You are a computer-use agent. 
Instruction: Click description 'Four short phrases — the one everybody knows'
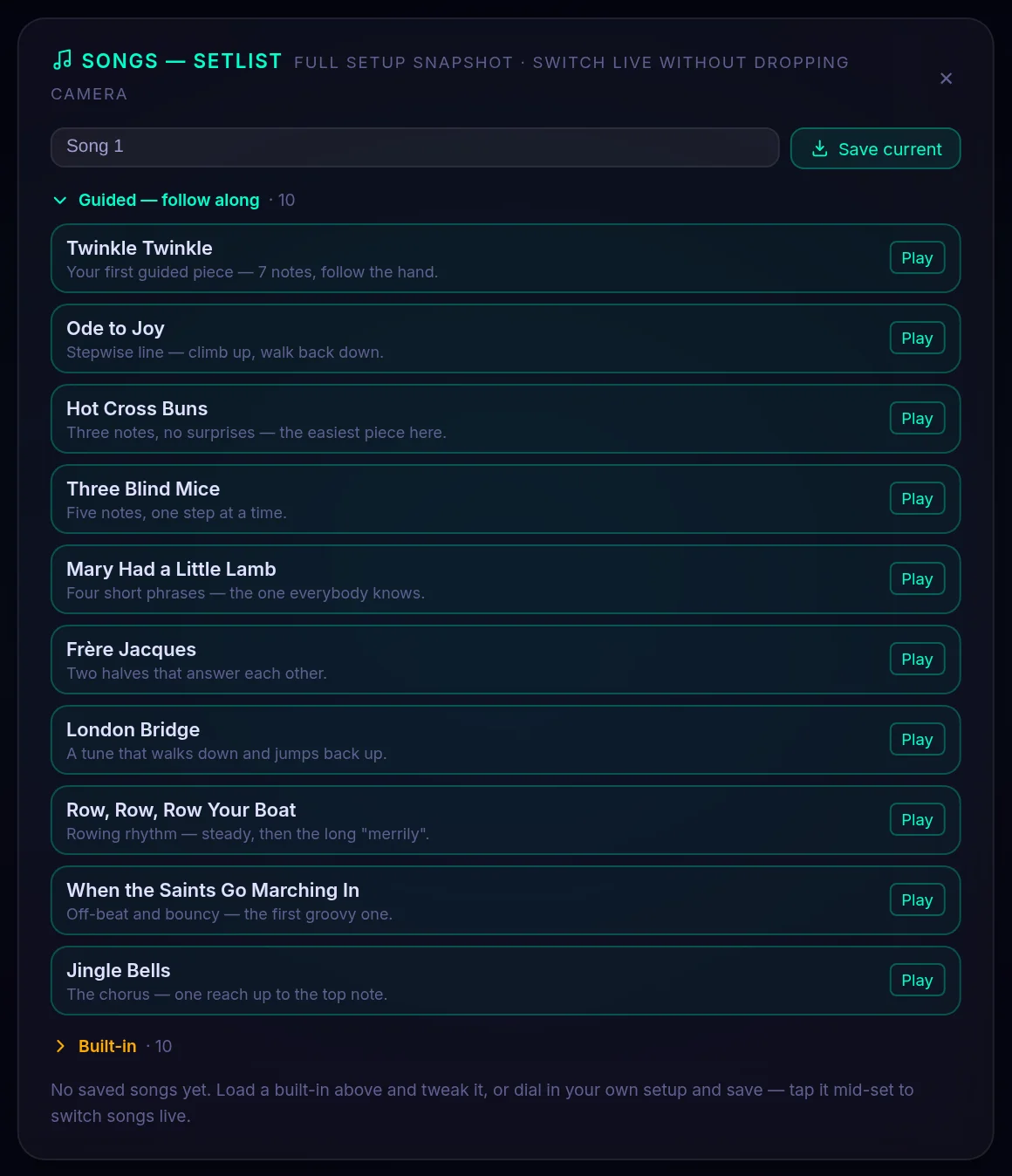click(246, 593)
